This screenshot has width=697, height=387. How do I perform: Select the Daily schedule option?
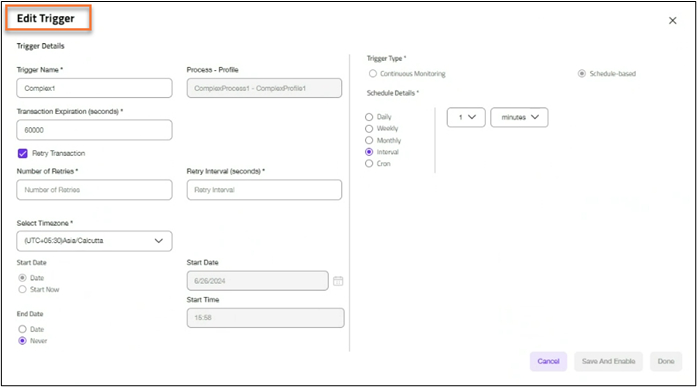369,117
